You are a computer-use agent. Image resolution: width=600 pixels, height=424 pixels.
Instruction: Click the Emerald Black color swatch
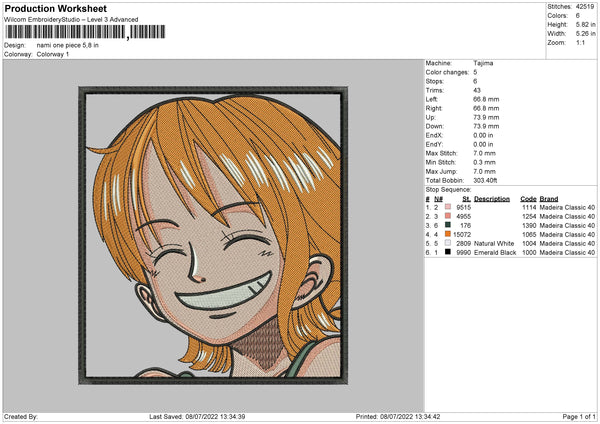coord(448,252)
